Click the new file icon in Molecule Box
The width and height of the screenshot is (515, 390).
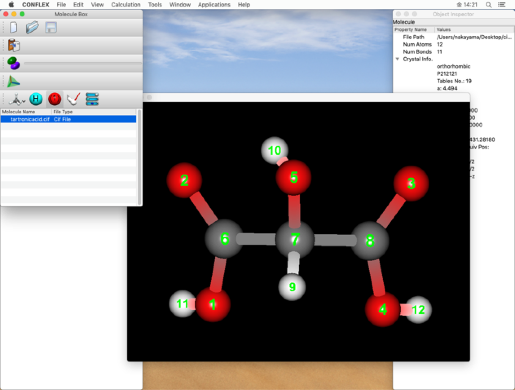click(13, 27)
